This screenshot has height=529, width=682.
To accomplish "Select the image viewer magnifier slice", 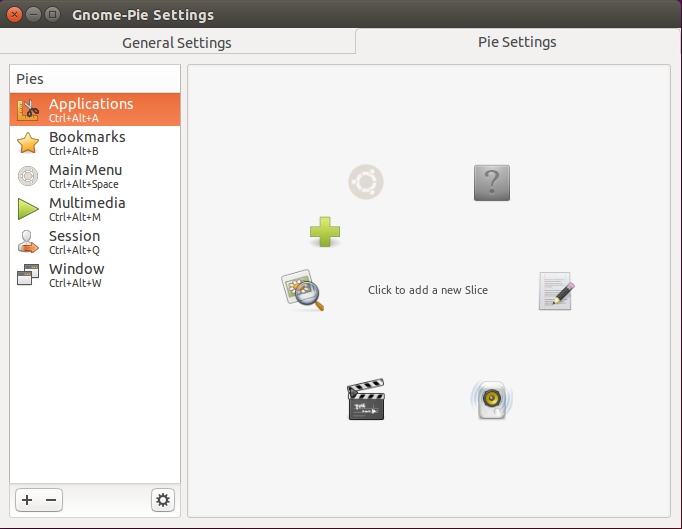I will click(303, 290).
